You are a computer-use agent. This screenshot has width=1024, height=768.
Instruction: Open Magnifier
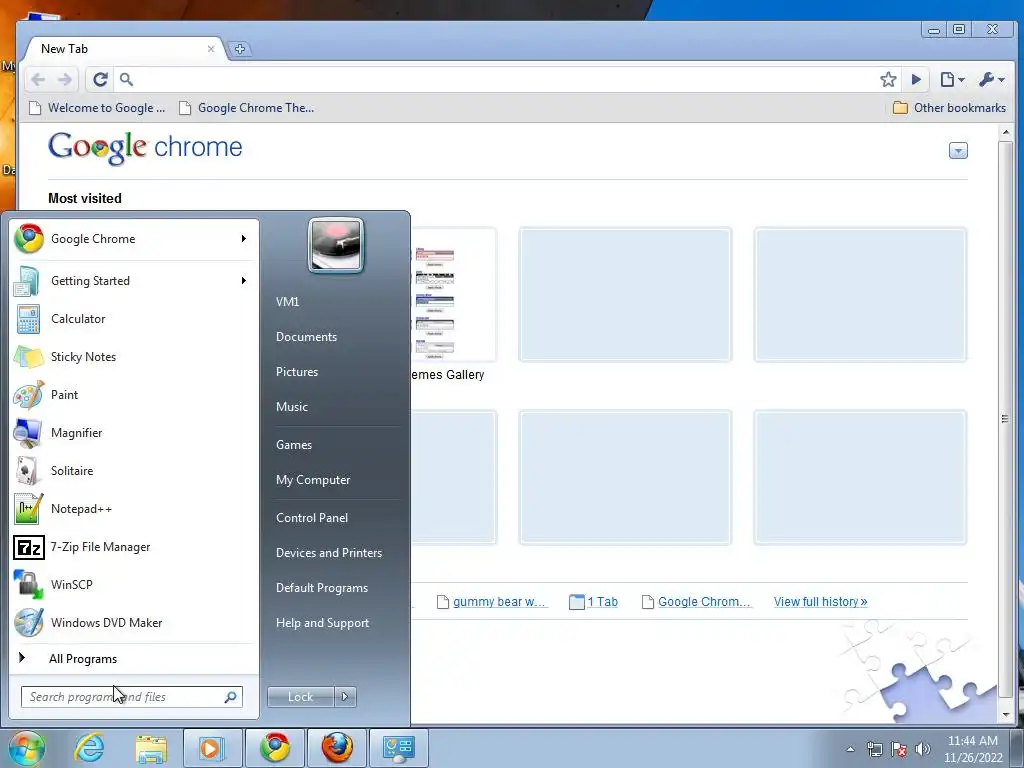[x=134, y=433]
